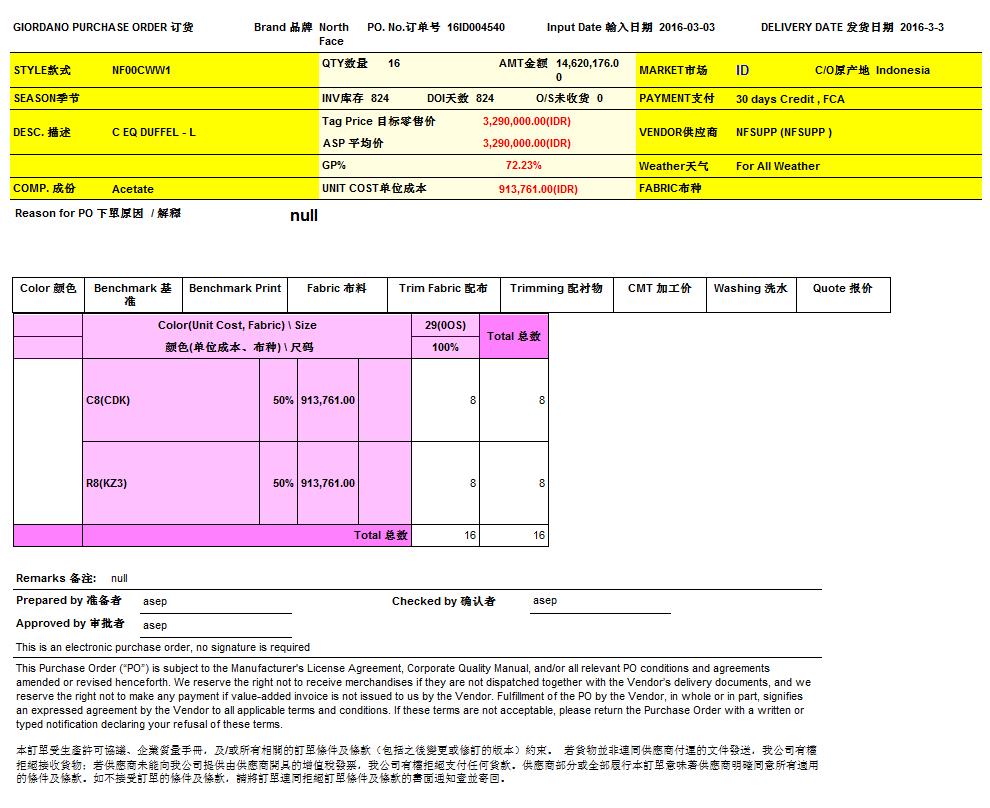Click the C8(CDK) color row label
Viewport: 990px width, 808px height.
point(108,401)
